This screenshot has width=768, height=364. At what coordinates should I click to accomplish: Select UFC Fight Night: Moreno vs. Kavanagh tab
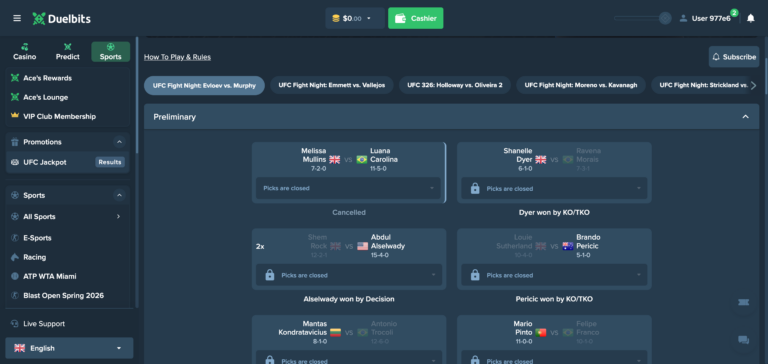(x=581, y=85)
